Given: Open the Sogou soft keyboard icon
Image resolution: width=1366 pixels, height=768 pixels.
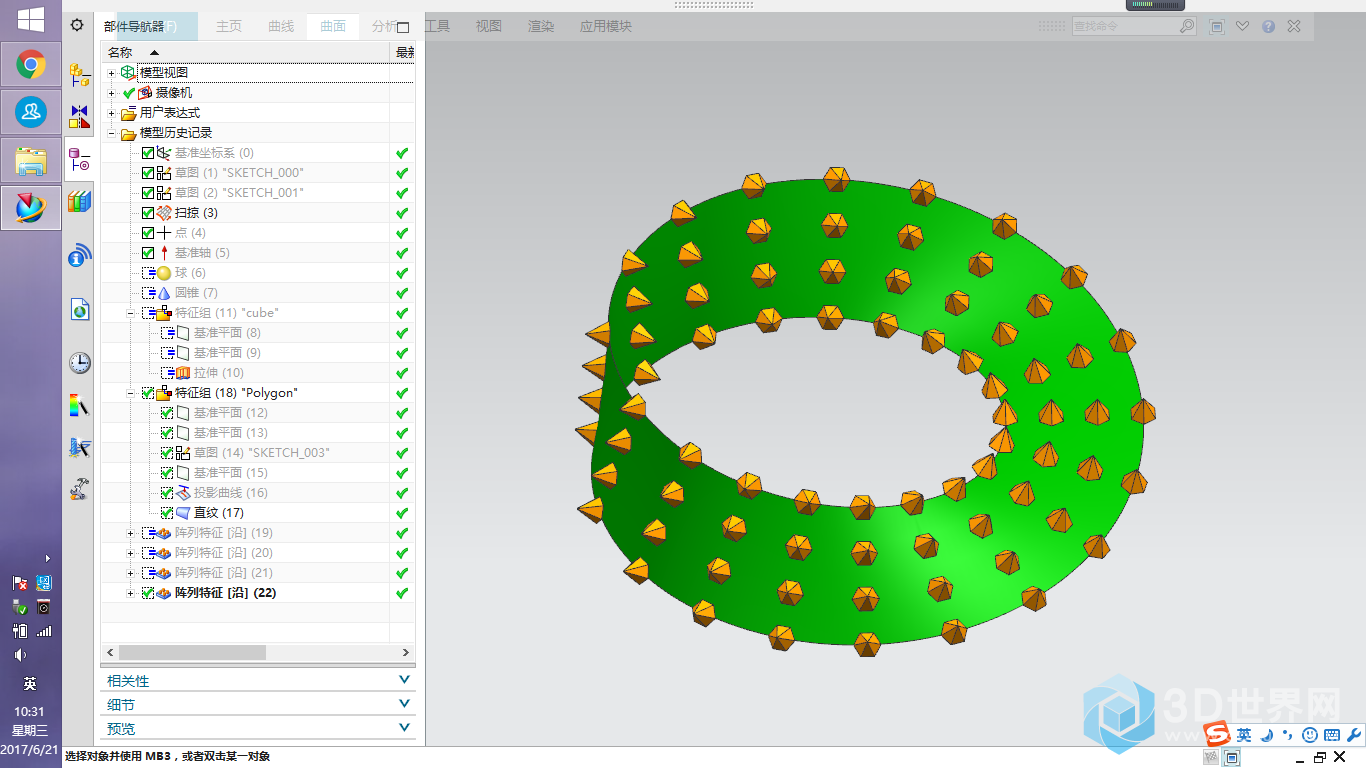Looking at the screenshot, I should tap(1332, 735).
